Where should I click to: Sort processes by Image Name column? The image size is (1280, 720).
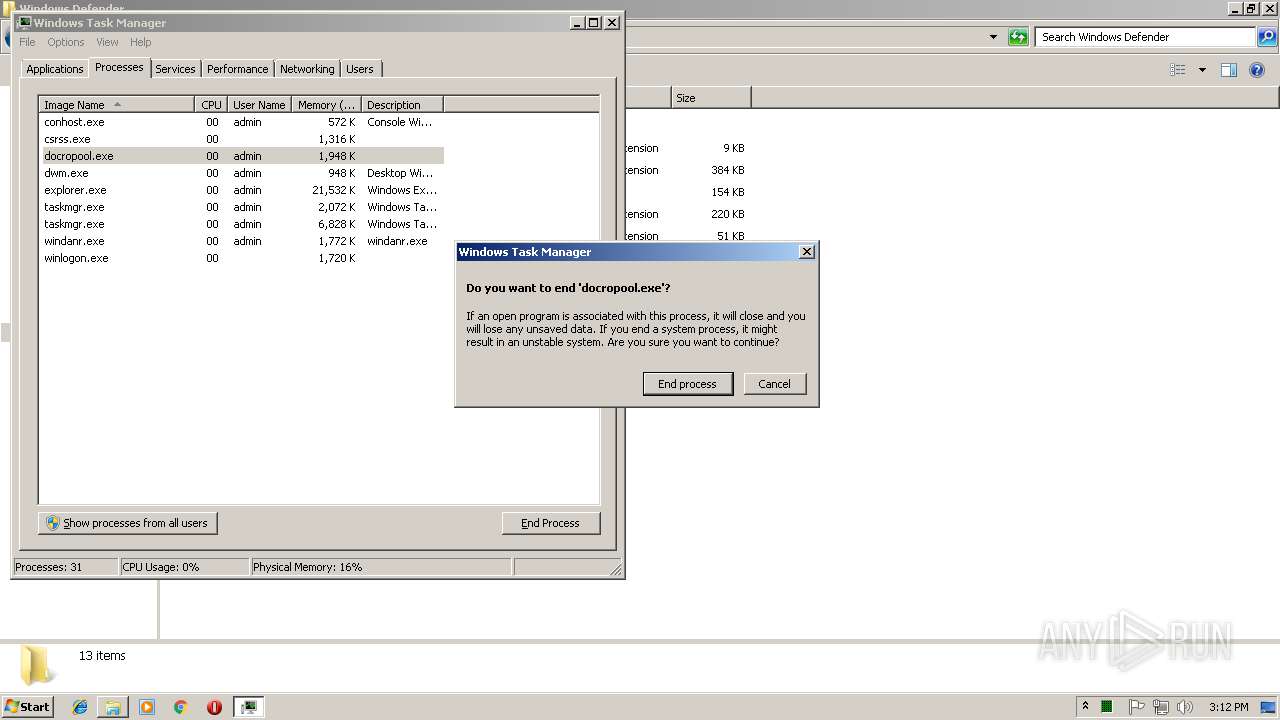(x=116, y=105)
